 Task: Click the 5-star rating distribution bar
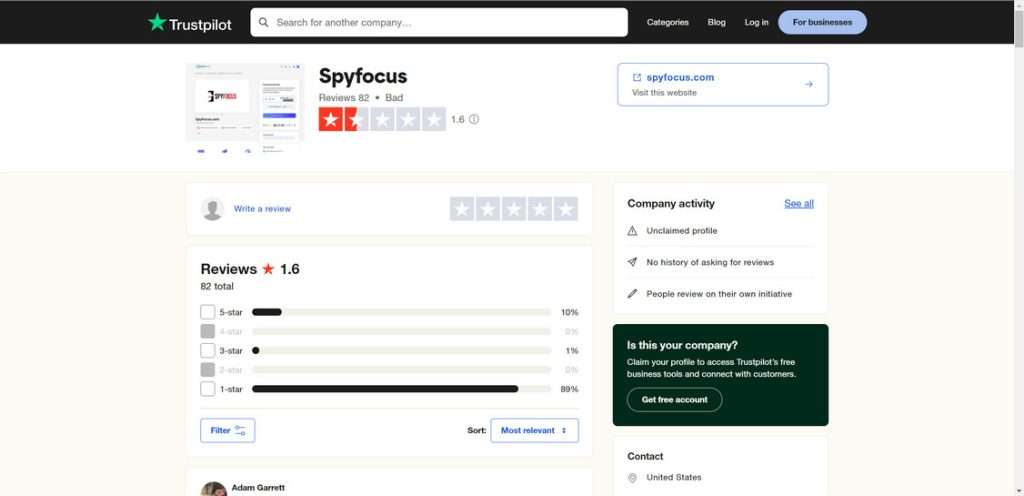tap(402, 312)
